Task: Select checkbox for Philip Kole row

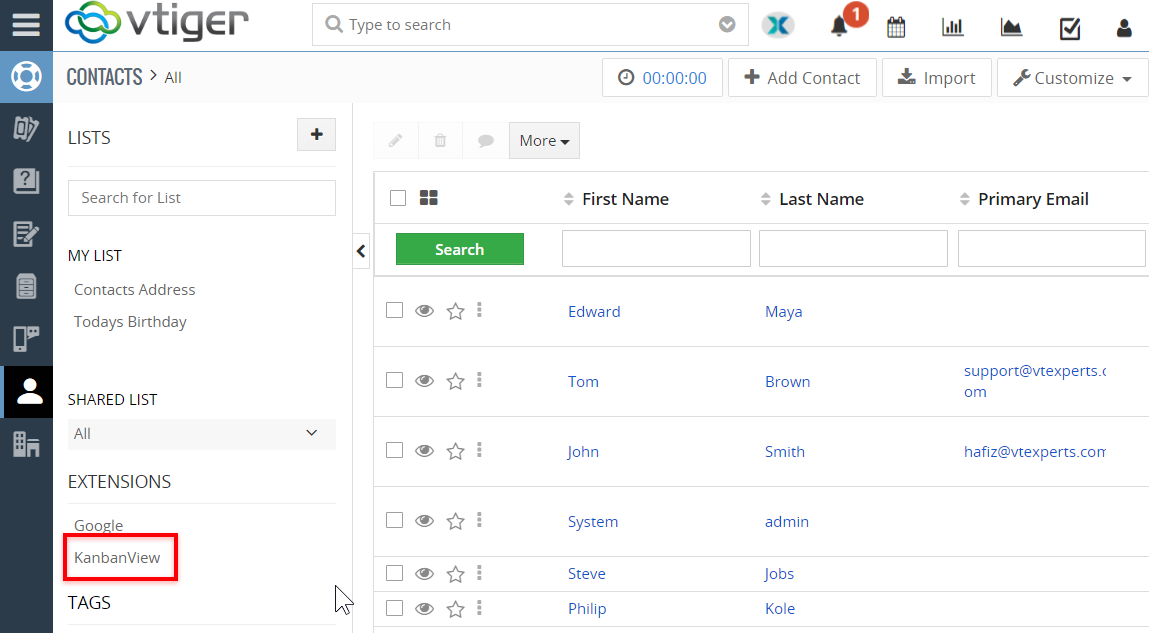Action: coord(394,608)
